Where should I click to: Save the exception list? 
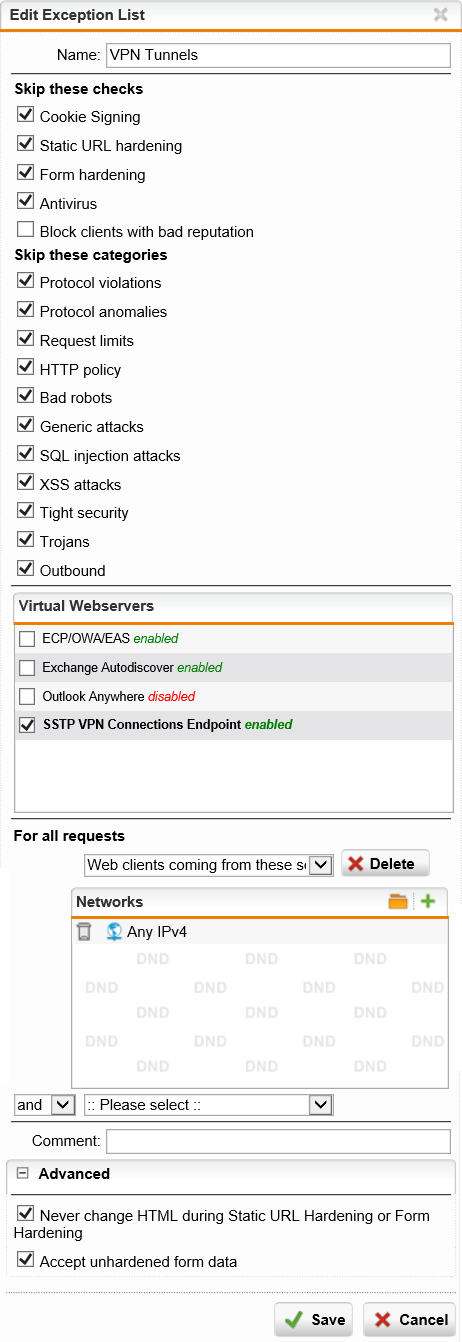click(x=315, y=1320)
